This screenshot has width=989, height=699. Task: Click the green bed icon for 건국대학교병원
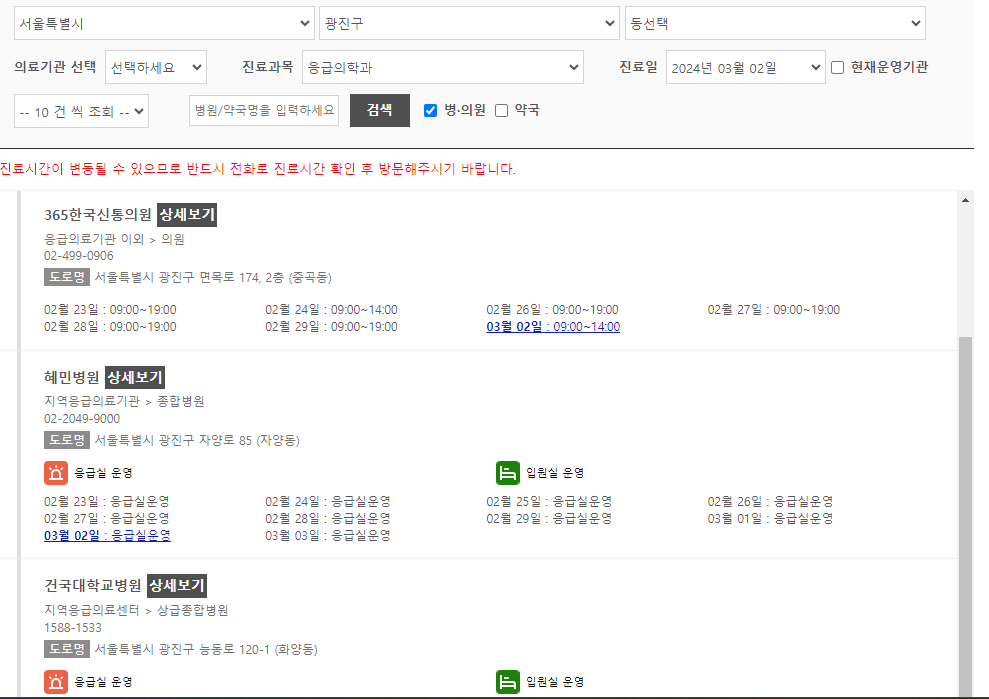tap(508, 681)
